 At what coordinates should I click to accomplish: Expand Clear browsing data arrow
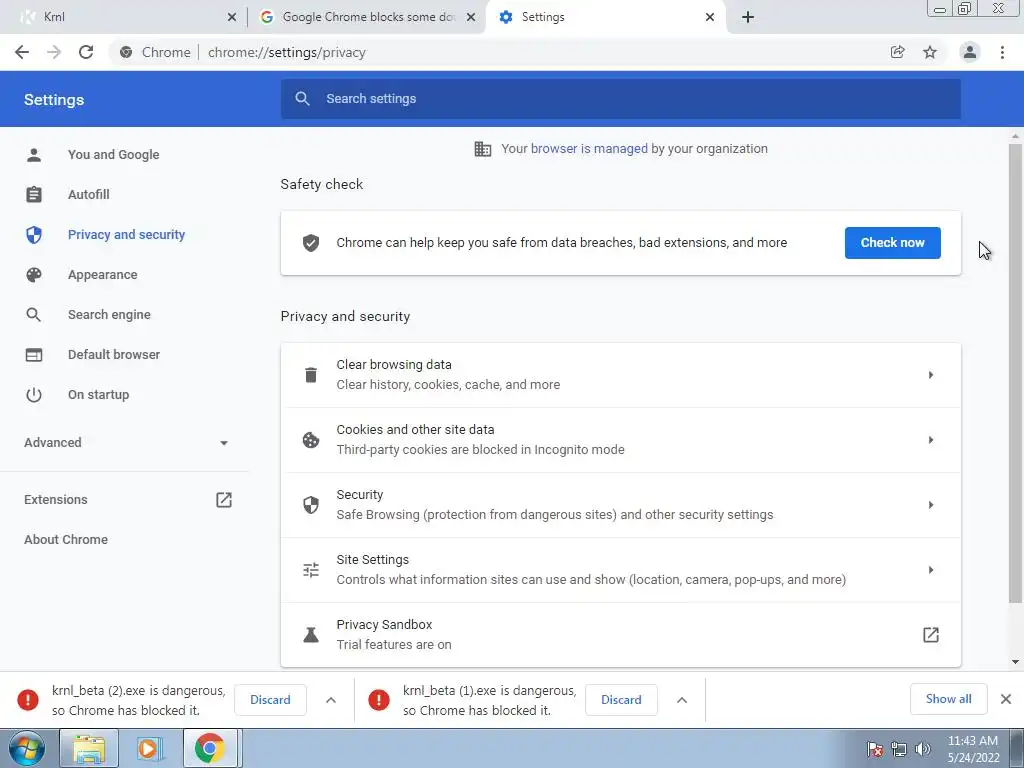[931, 375]
